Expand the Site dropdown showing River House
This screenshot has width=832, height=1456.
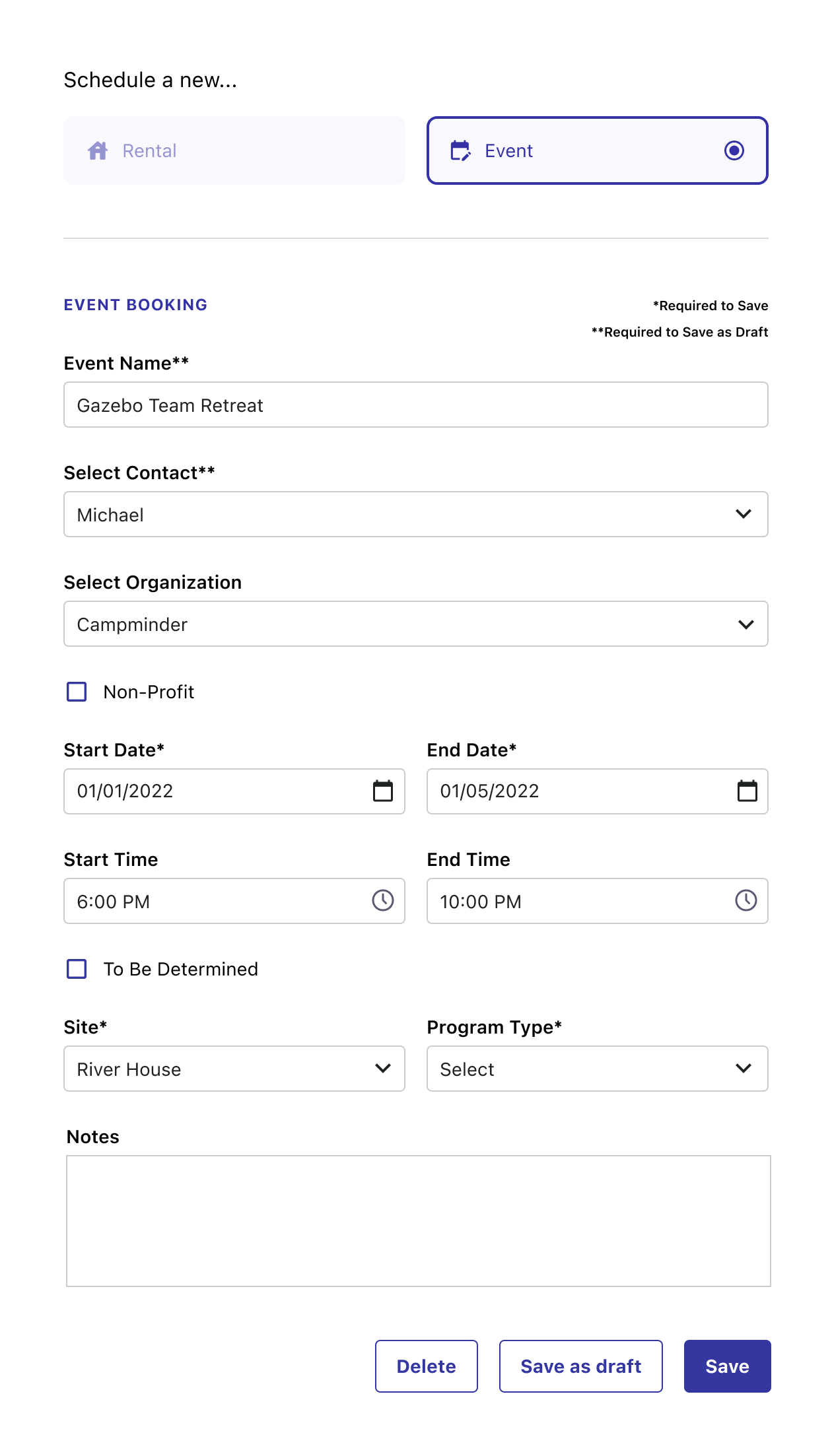tap(234, 1069)
